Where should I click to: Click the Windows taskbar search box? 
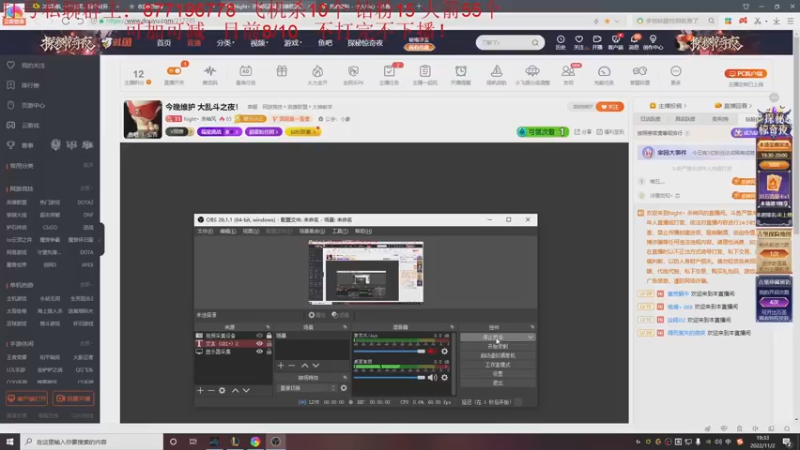click(x=91, y=442)
